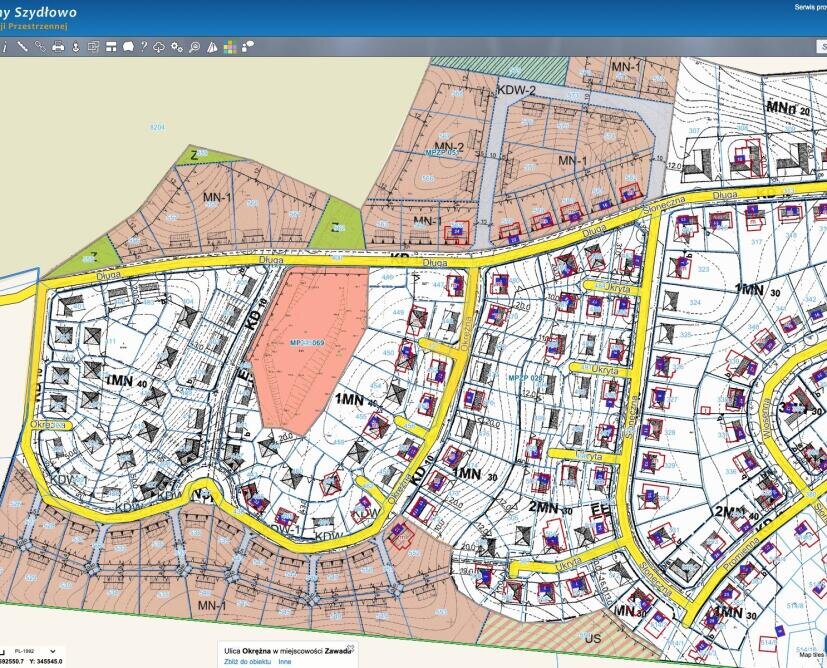The image size is (827, 668).
Task: Click the 'Map tiles' attribution text
Action: point(811,655)
